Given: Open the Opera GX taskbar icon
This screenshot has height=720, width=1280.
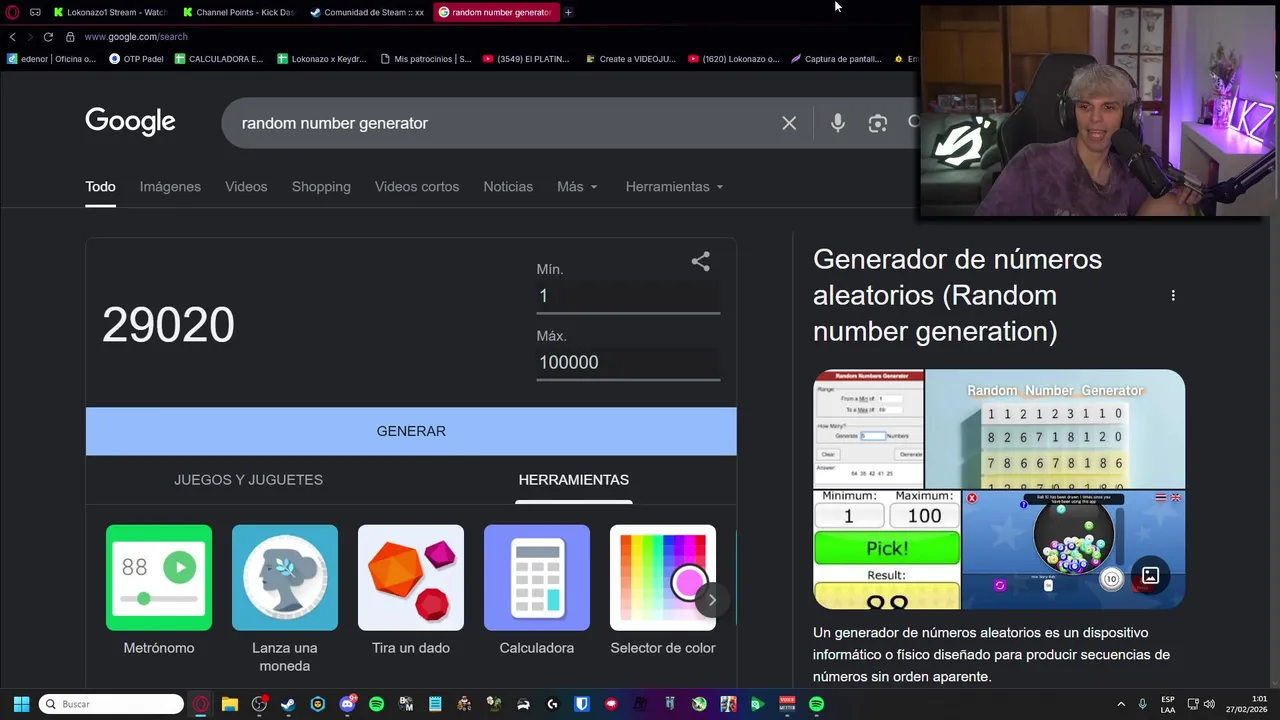Looking at the screenshot, I should (200, 704).
